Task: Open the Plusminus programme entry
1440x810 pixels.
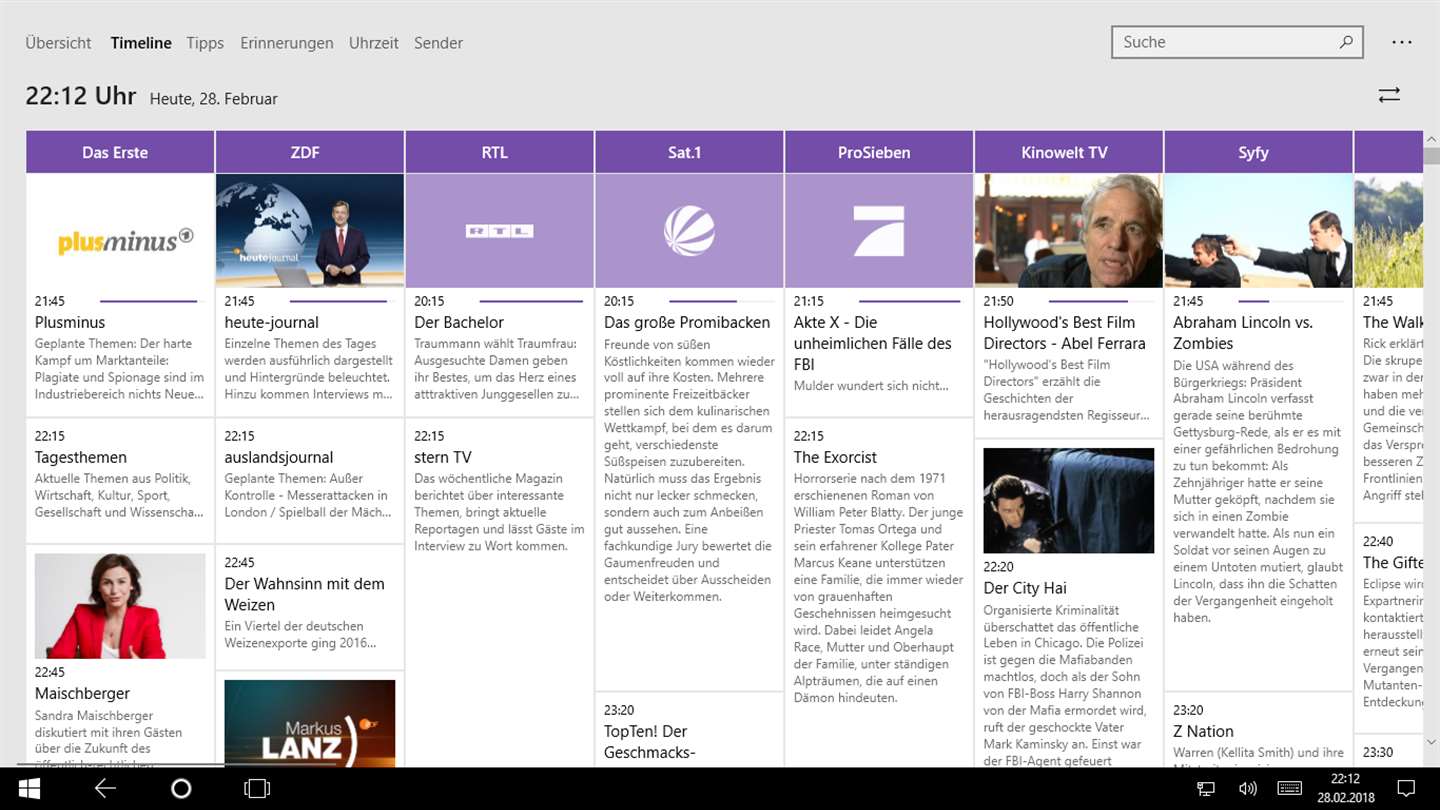Action: (120, 352)
